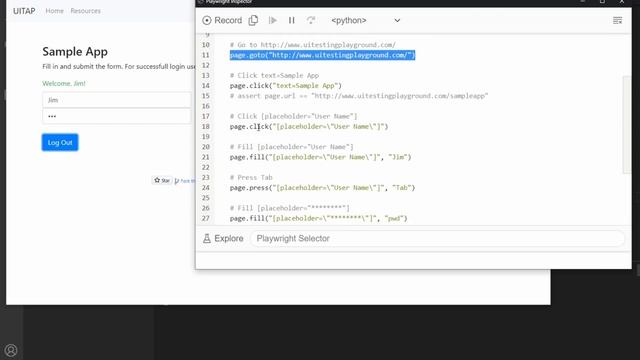This screenshot has height=360, width=640.
Task: Click the clear list icon at toolbar right
Action: tap(618, 20)
